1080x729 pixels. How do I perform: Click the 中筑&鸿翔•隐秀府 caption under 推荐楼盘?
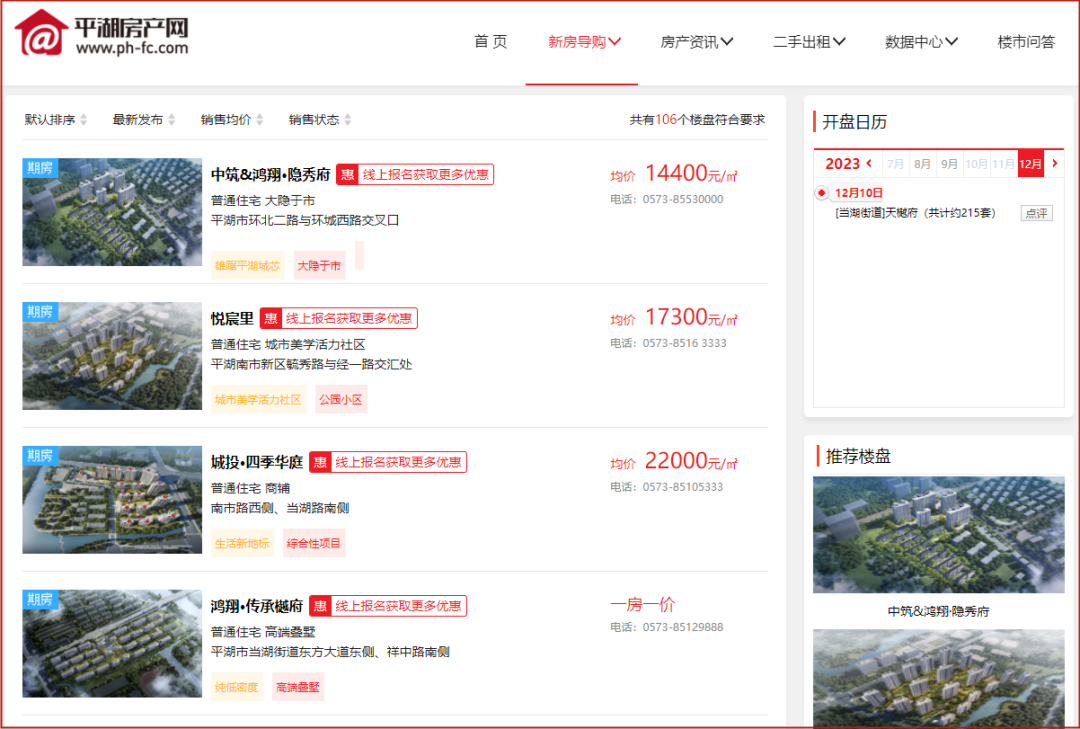tap(938, 611)
